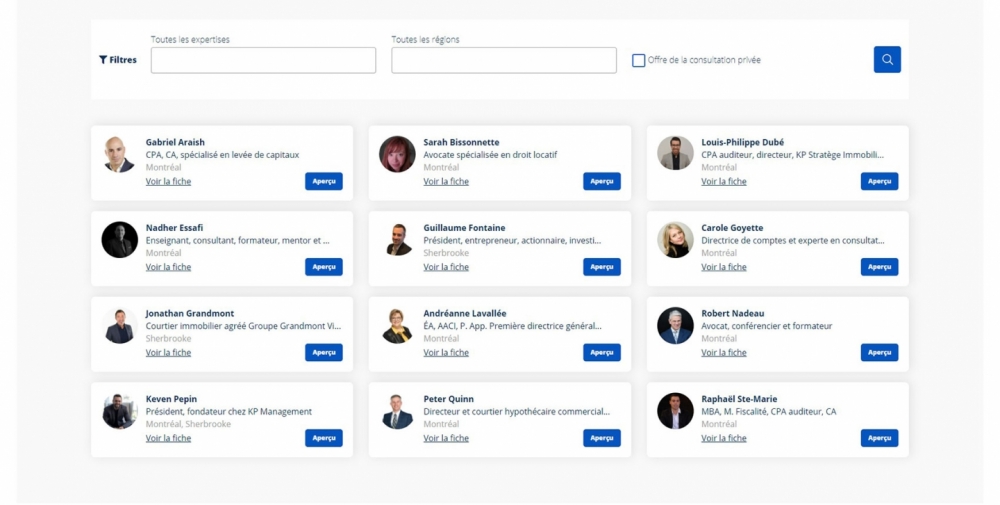
Task: Click Robert Nadeau's profile photo
Action: click(675, 325)
